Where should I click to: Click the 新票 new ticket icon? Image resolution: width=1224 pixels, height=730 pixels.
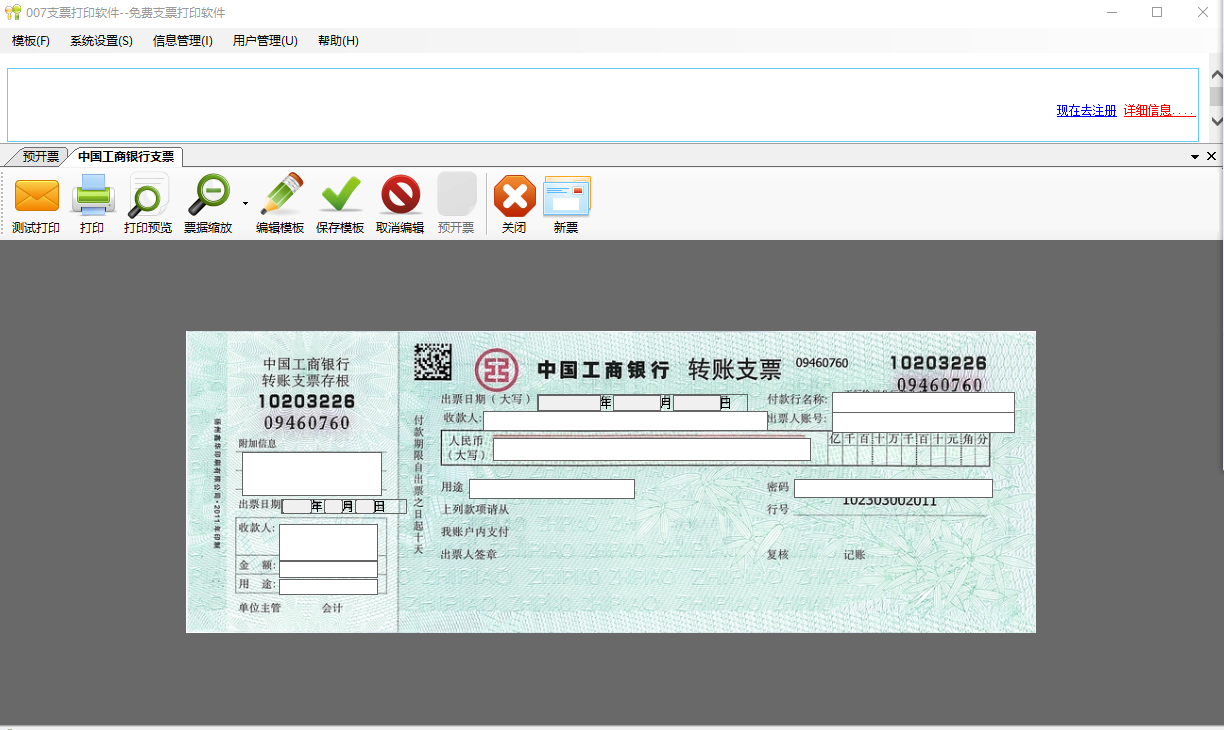click(x=566, y=195)
